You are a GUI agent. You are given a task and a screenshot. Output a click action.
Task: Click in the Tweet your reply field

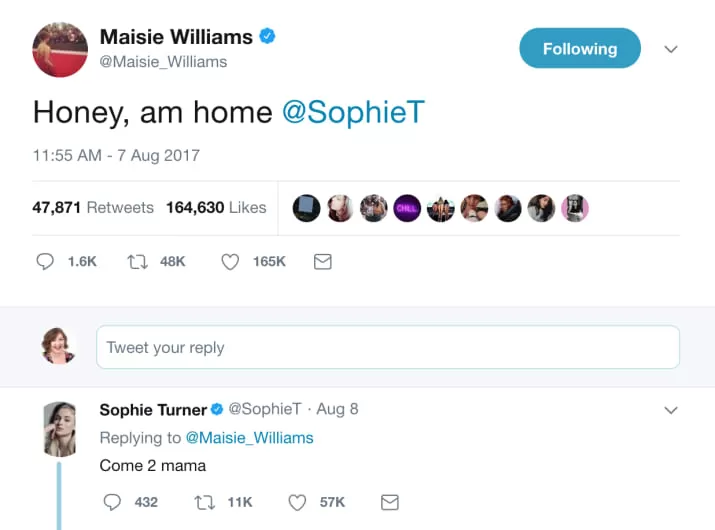387,347
